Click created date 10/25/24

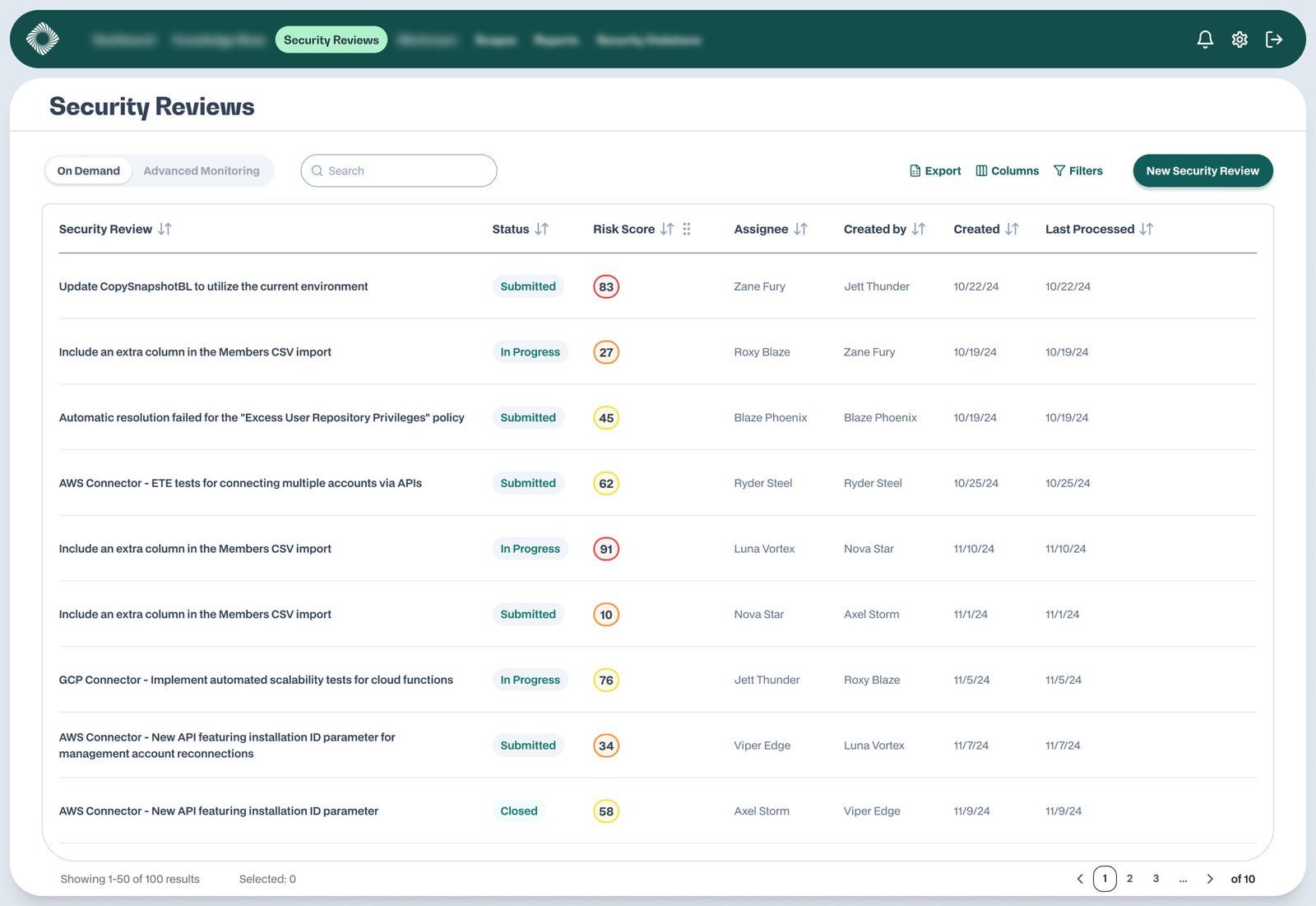coord(976,483)
